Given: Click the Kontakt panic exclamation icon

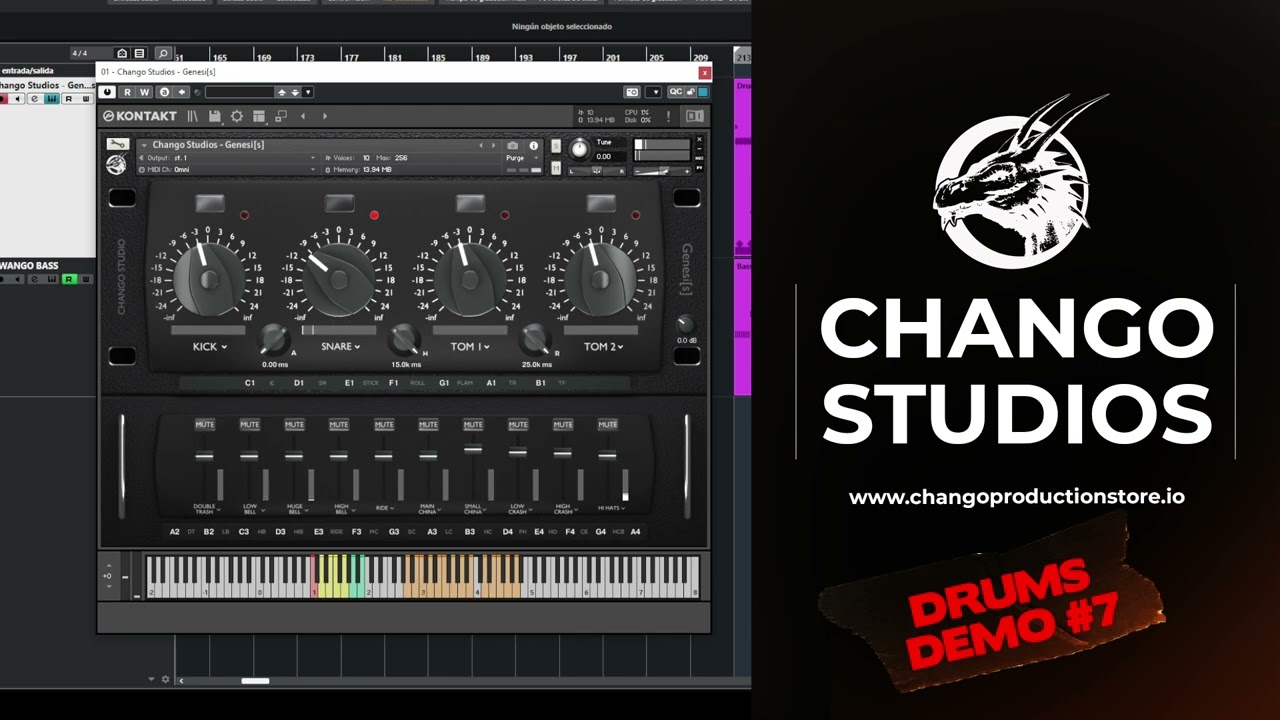Looking at the screenshot, I should pyautogui.click(x=668, y=116).
